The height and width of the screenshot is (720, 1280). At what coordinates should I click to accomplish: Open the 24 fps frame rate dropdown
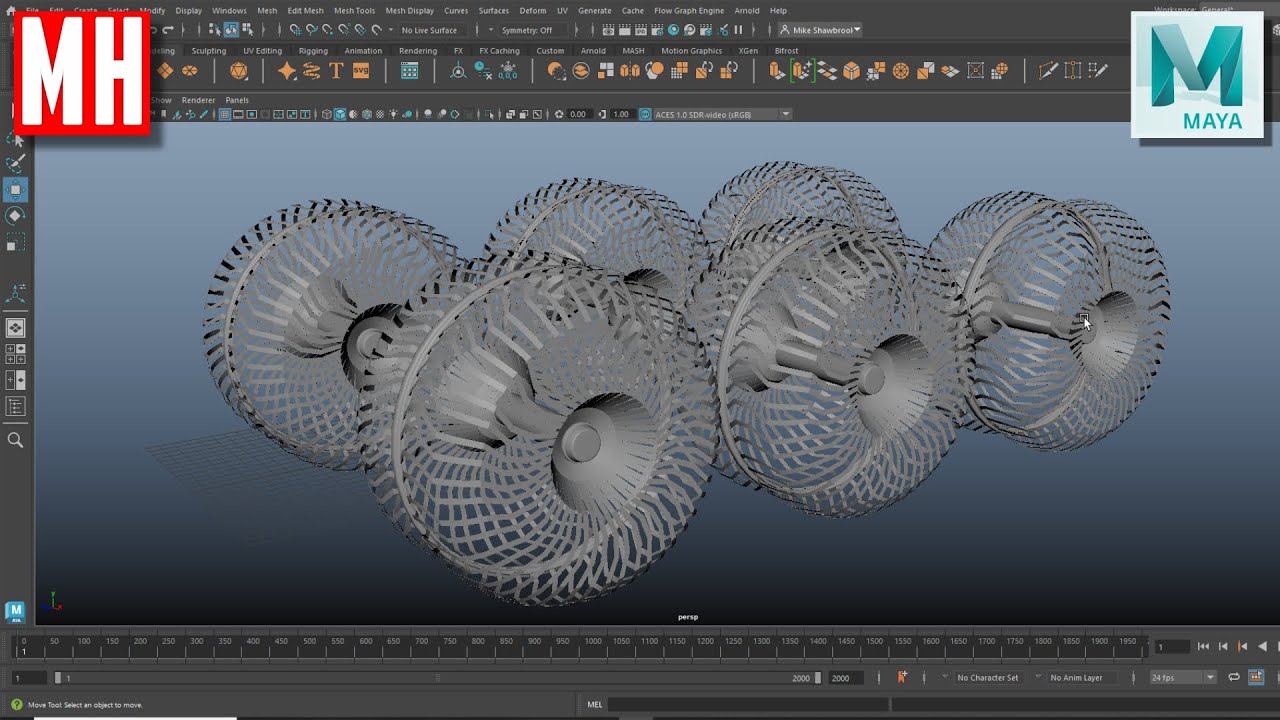pos(1183,677)
